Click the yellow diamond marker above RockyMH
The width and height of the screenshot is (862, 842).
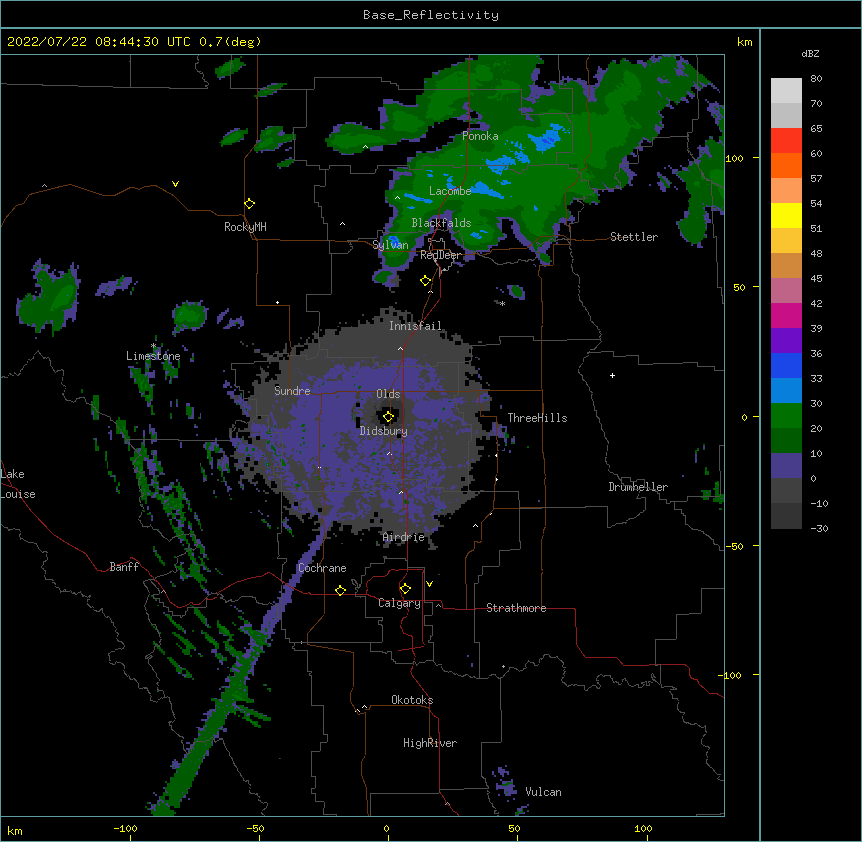click(x=249, y=204)
